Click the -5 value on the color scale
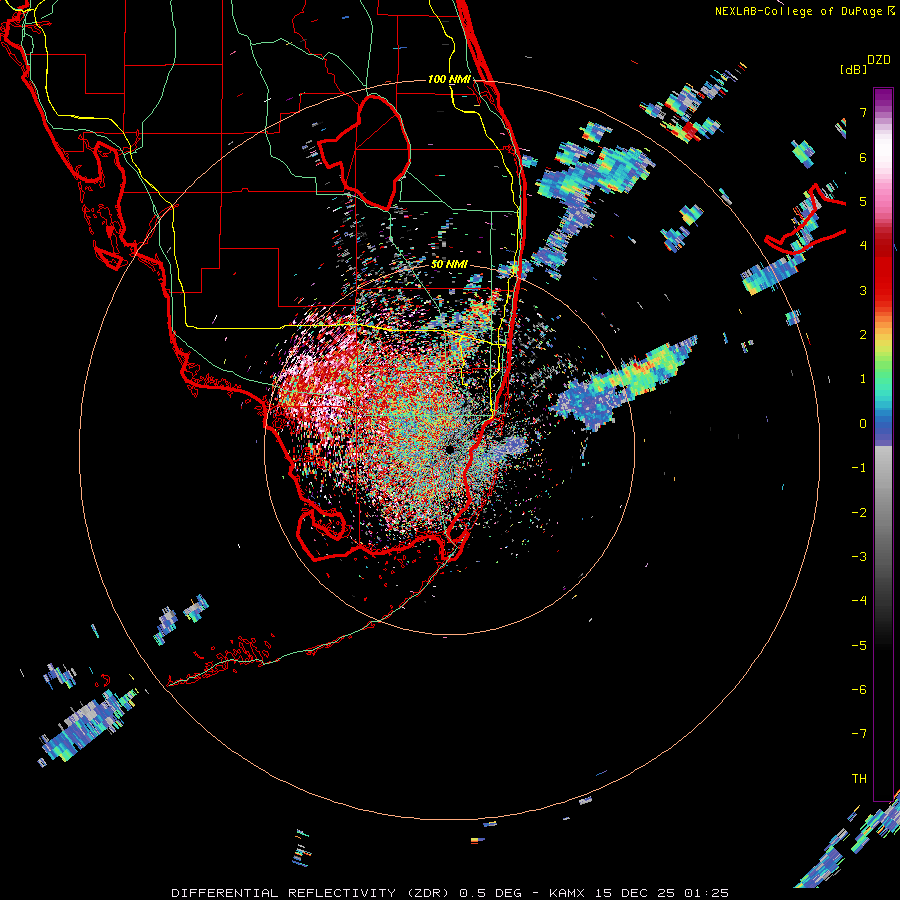The width and height of the screenshot is (900, 900). [859, 646]
